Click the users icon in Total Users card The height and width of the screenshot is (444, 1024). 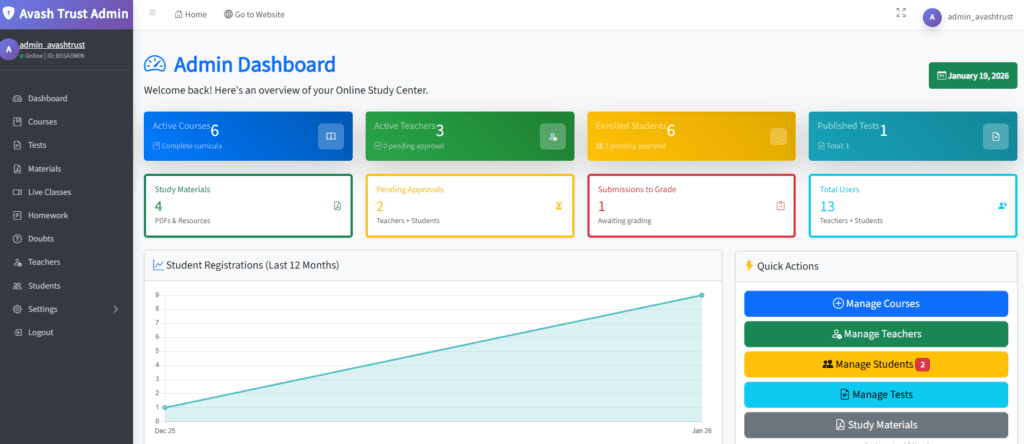click(1002, 206)
